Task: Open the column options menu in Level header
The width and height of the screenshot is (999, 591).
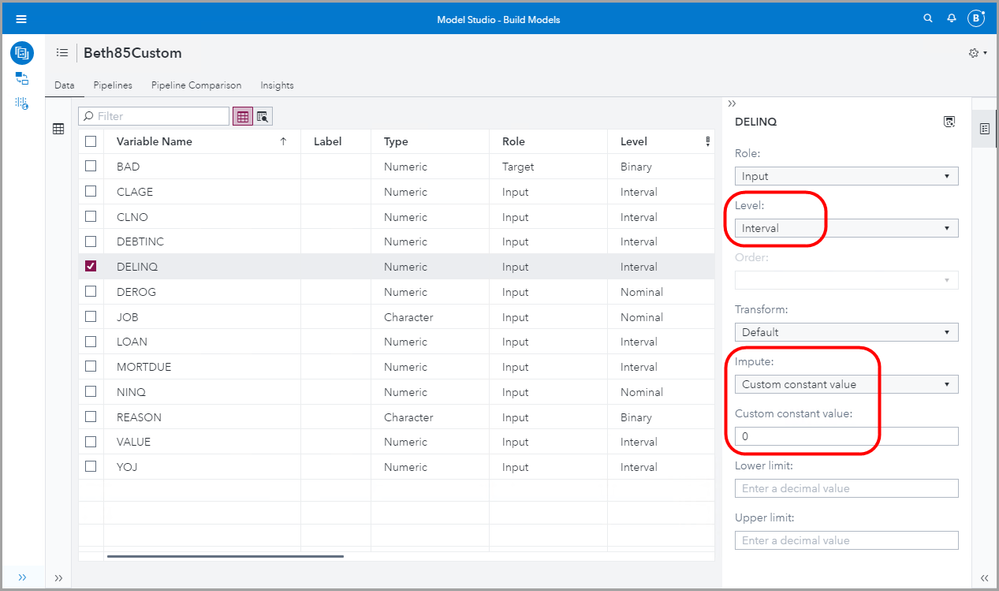Action: (x=707, y=141)
